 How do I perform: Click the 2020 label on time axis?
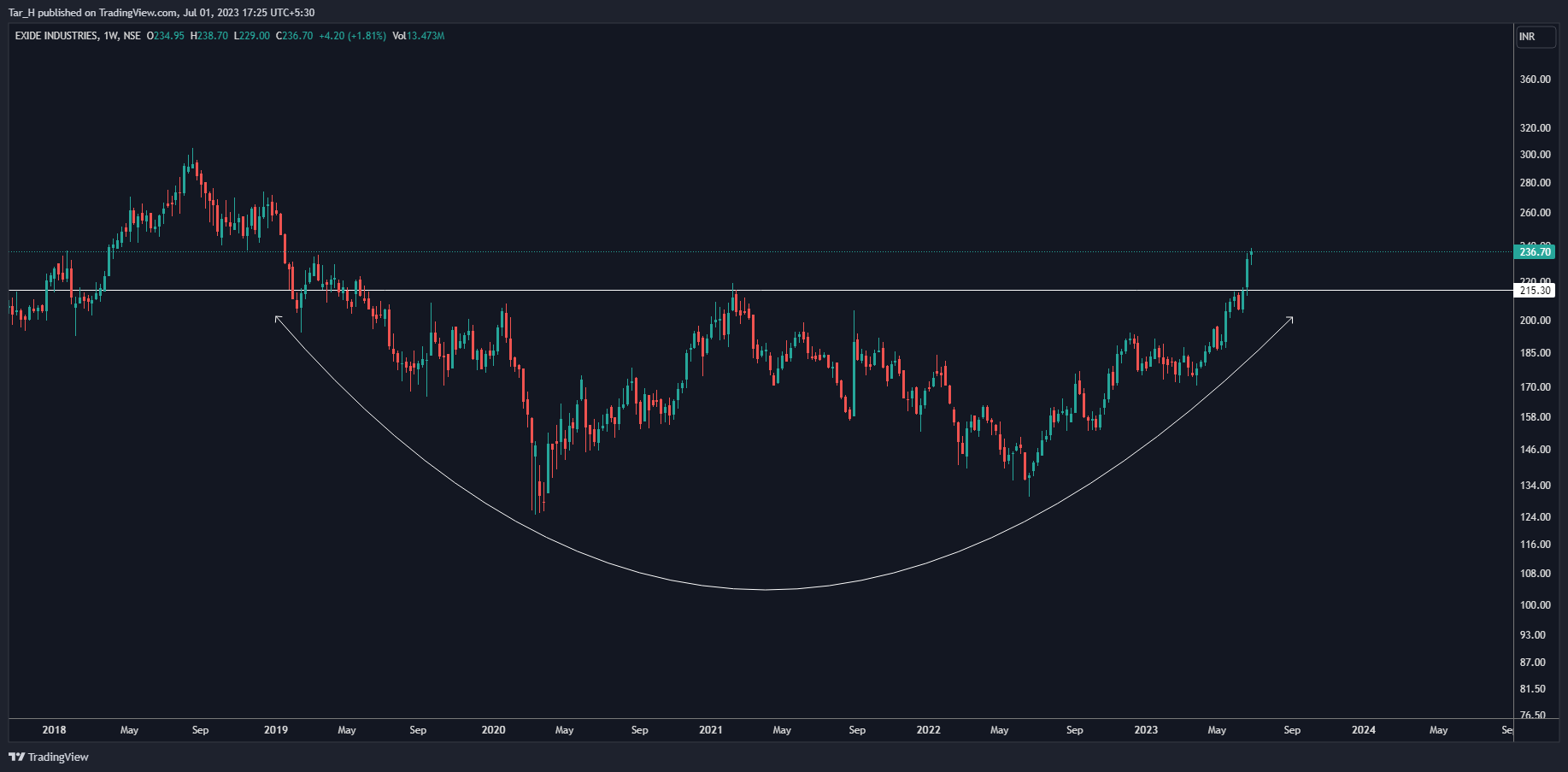click(x=493, y=730)
